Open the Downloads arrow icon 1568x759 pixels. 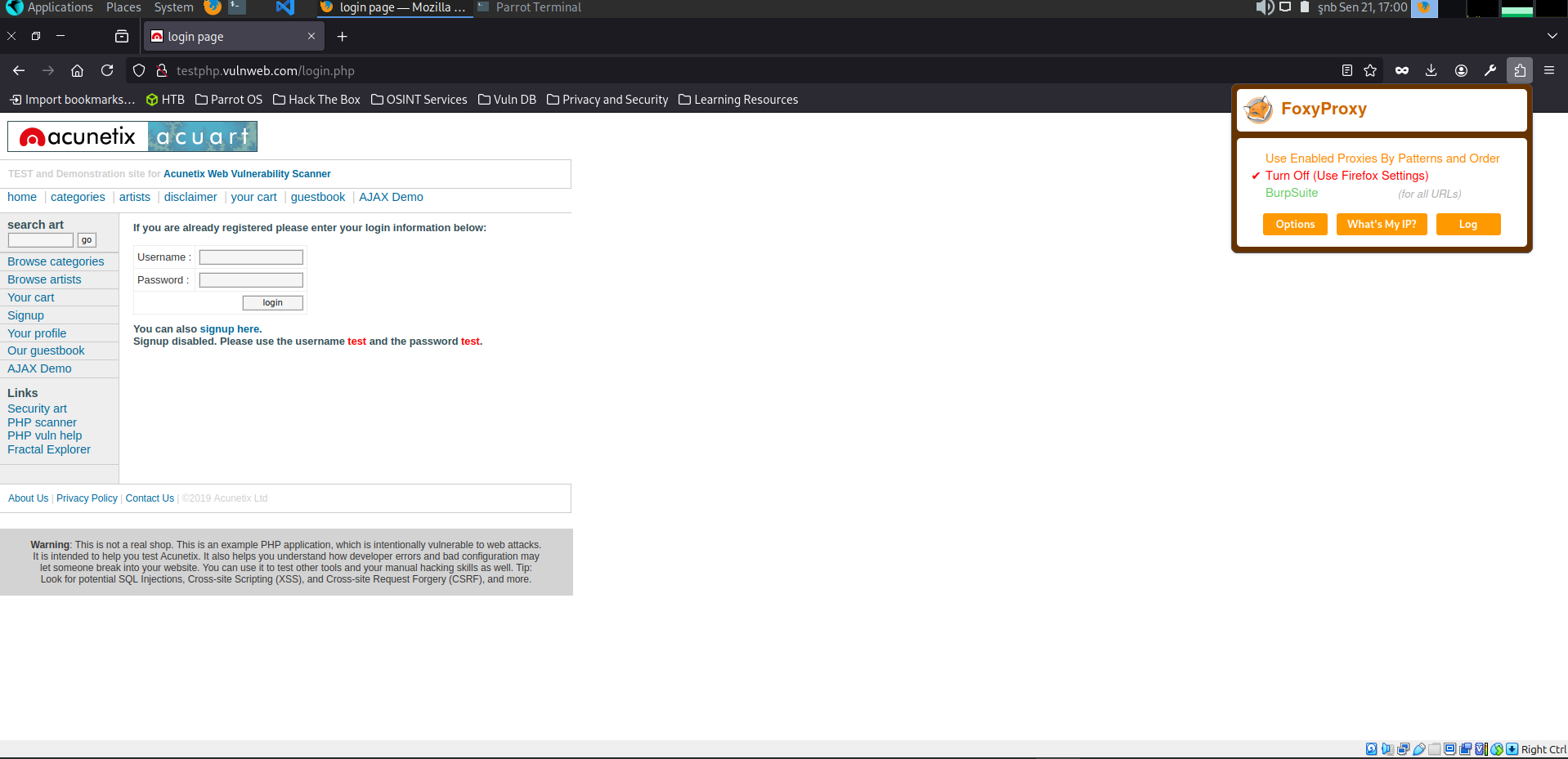click(1431, 71)
